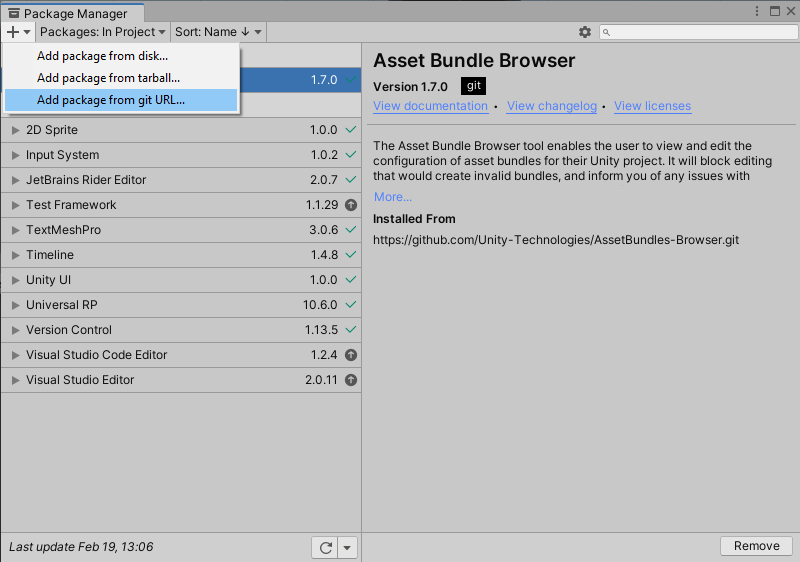Click installed checkmark for 2D Sprite

tap(351, 130)
